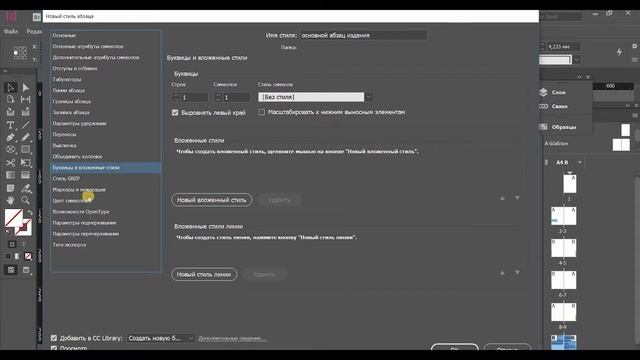Select the Content Collector tool
The width and height of the screenshot is (640, 360).
coord(11,112)
